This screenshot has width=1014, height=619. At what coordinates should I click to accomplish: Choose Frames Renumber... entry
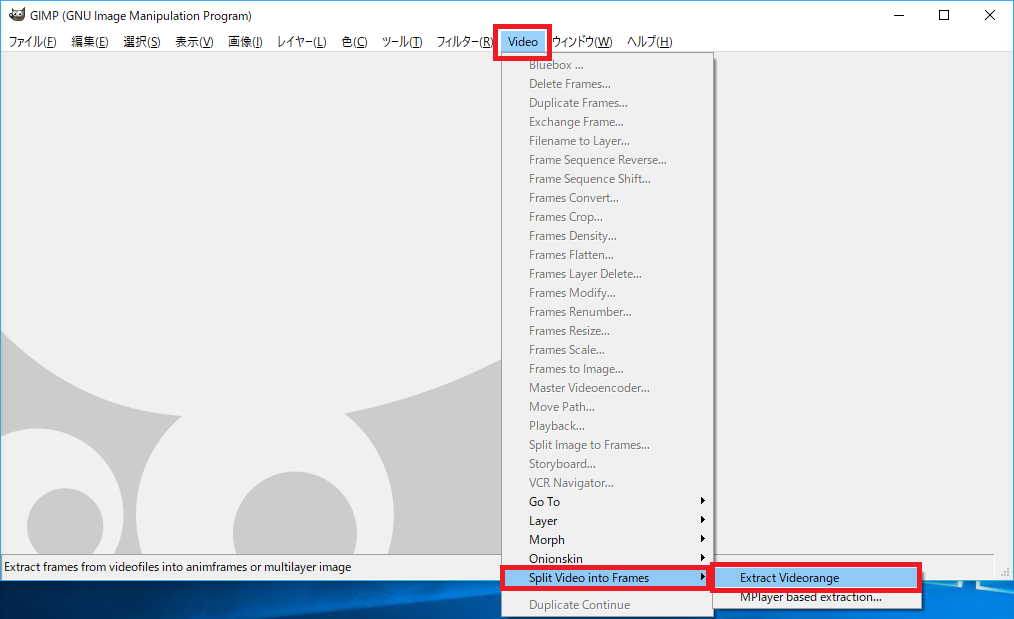point(607,312)
